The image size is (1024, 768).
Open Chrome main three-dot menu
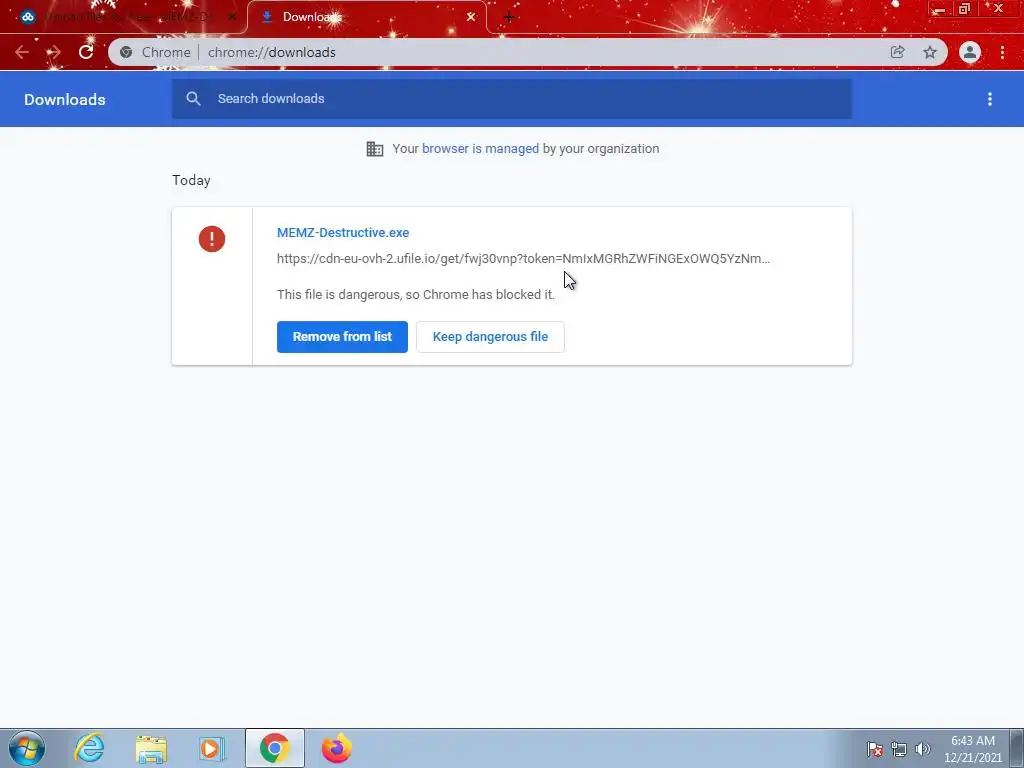tap(1002, 52)
